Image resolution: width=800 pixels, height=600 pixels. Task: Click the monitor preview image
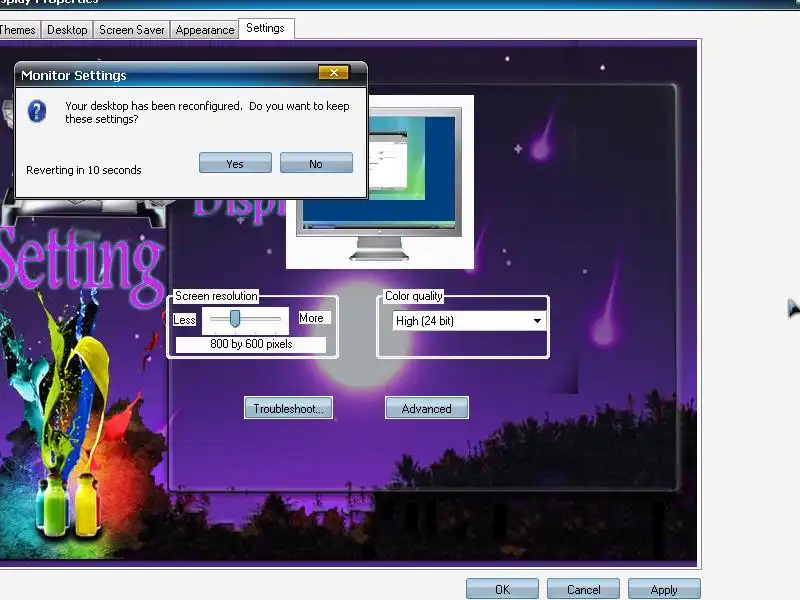(x=380, y=182)
